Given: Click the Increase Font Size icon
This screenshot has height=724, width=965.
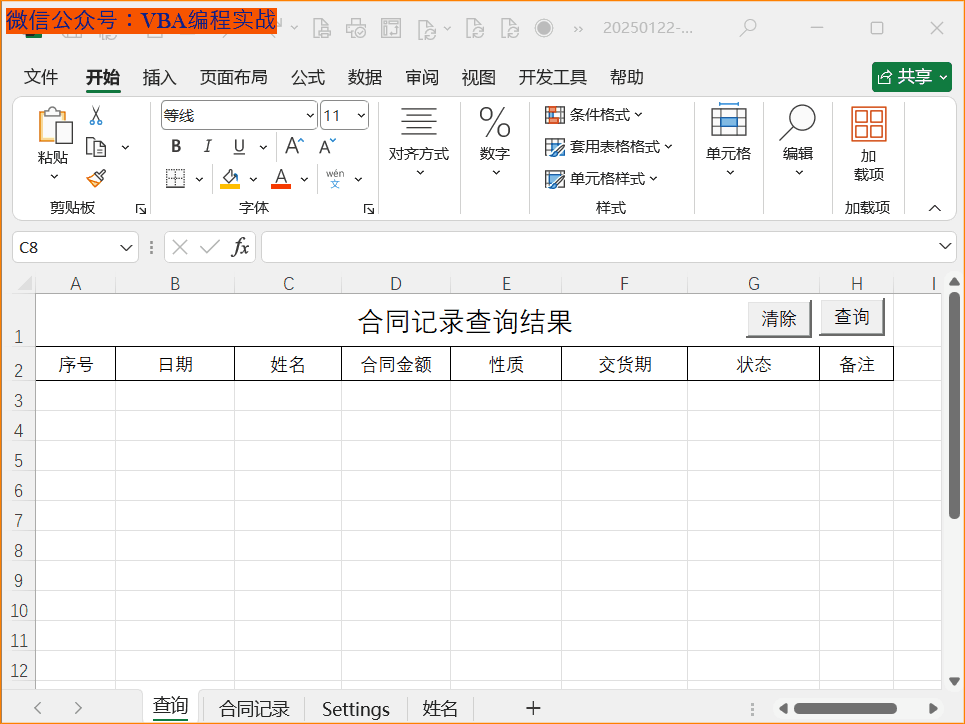Looking at the screenshot, I should 293,146.
